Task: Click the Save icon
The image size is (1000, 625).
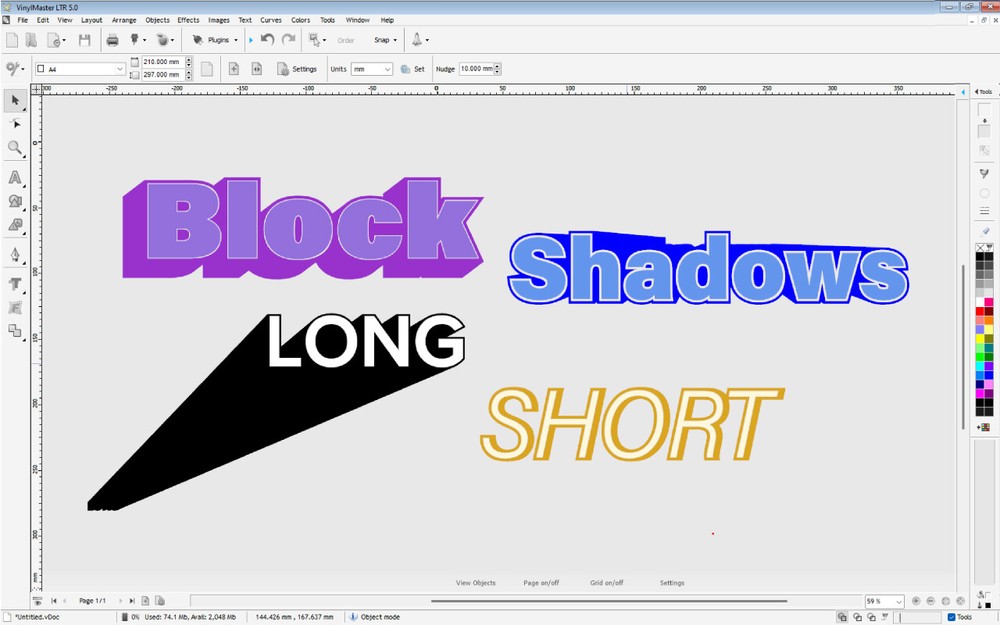Action: click(x=86, y=39)
